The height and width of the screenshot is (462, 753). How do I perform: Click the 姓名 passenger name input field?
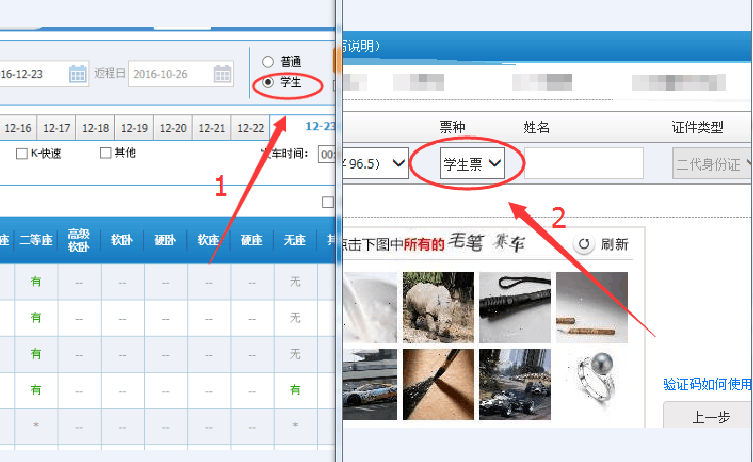(x=584, y=163)
